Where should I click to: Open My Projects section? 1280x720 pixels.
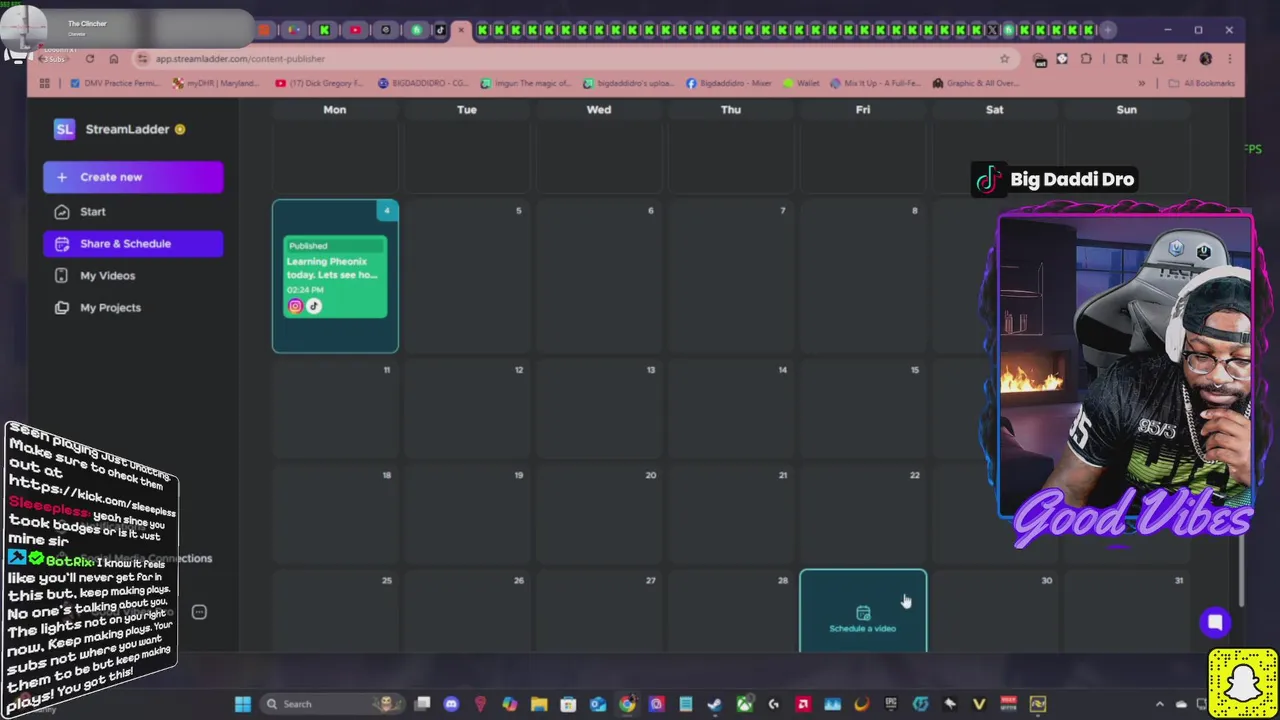[x=110, y=307]
